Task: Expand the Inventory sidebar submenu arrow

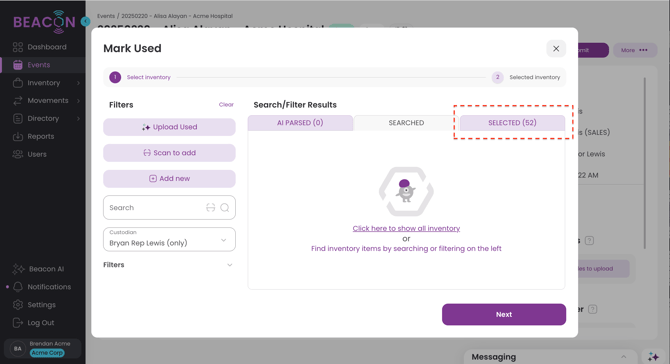Action: [x=78, y=83]
